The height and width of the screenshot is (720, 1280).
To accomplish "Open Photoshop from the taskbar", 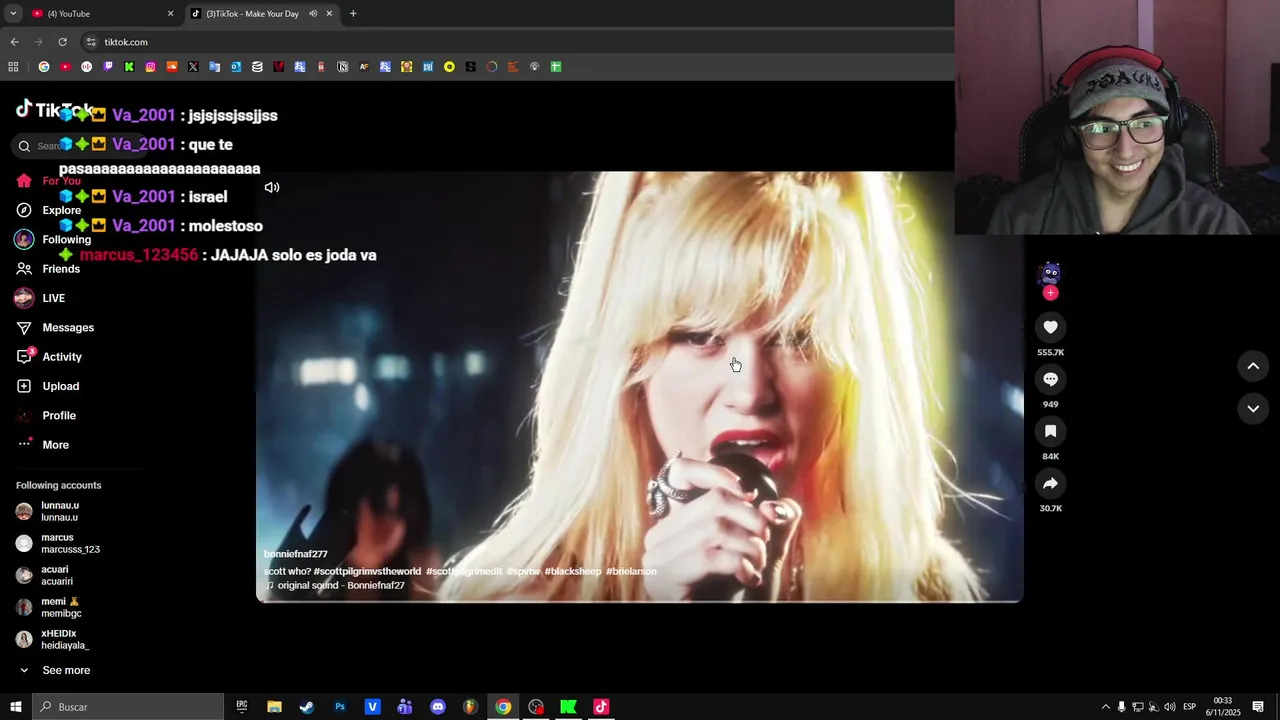I will (340, 707).
